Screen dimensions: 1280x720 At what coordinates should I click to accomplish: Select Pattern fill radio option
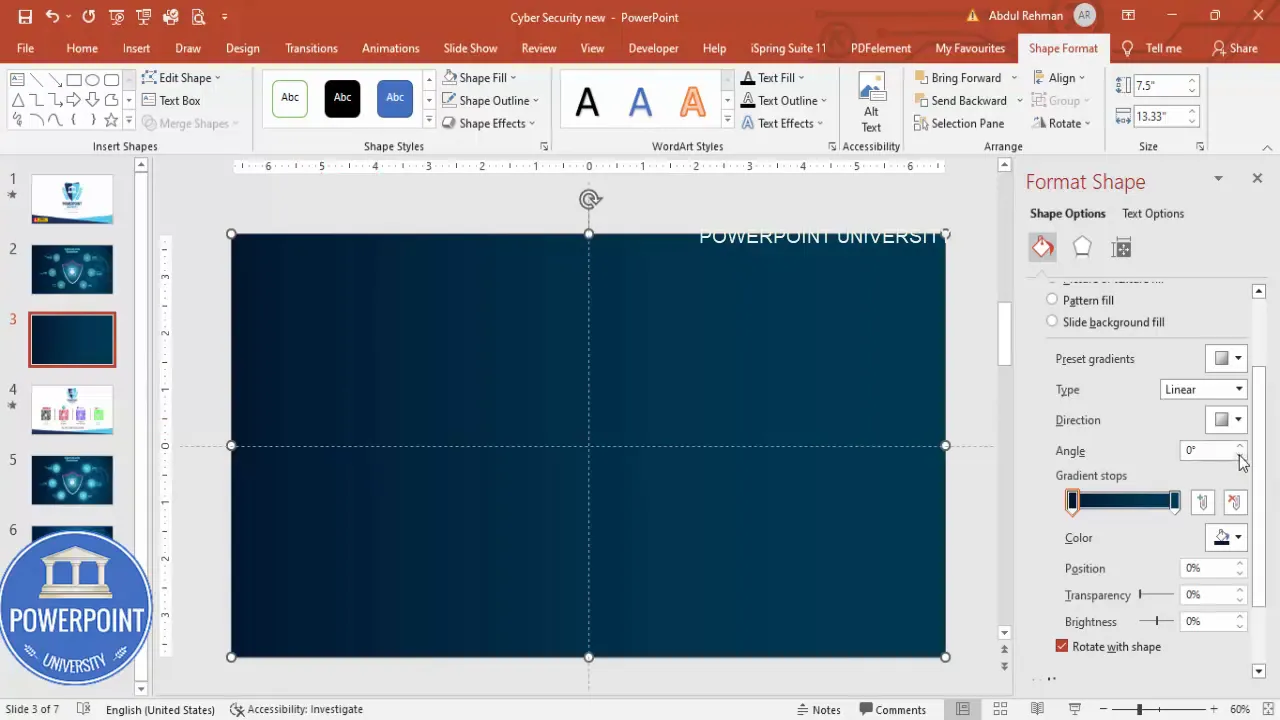1051,300
